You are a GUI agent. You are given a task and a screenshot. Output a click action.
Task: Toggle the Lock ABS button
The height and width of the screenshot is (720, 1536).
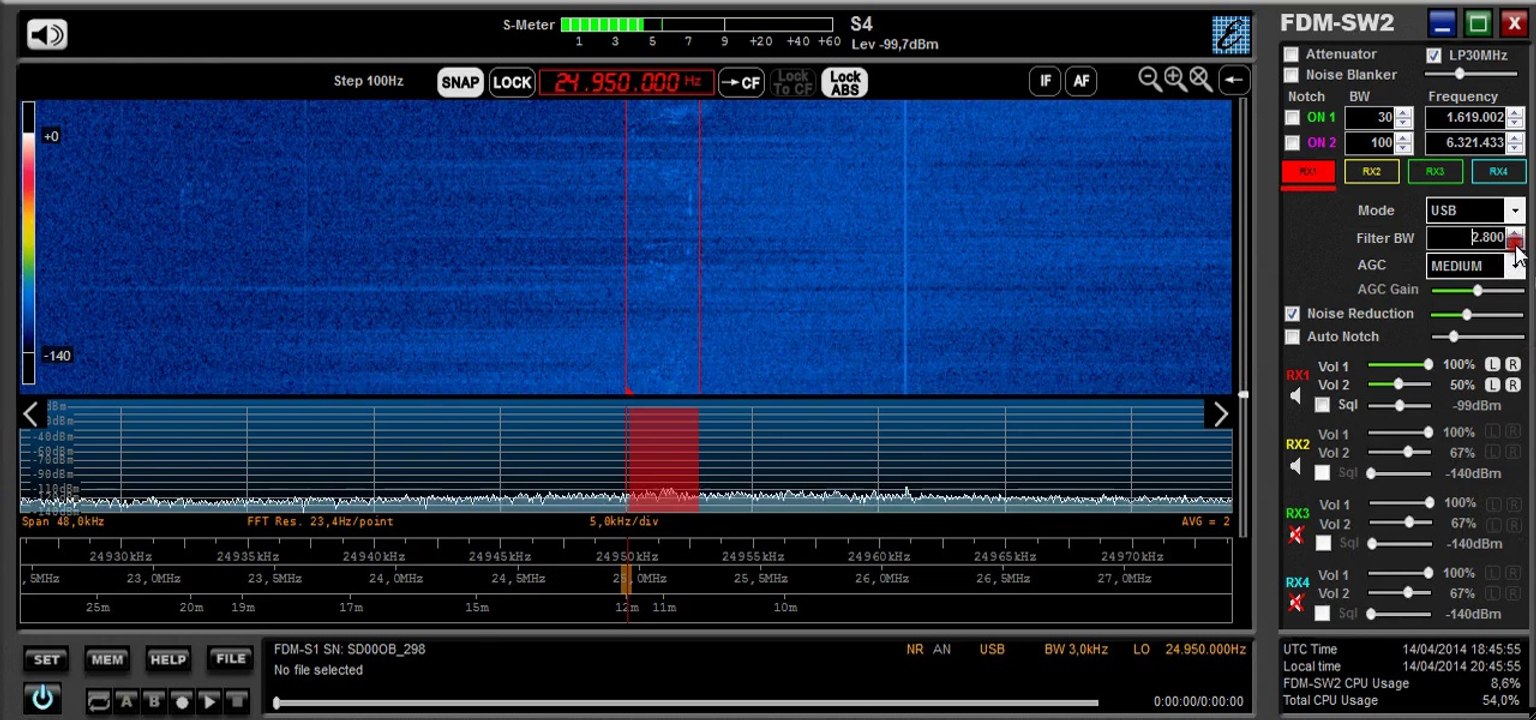pyautogui.click(x=845, y=82)
